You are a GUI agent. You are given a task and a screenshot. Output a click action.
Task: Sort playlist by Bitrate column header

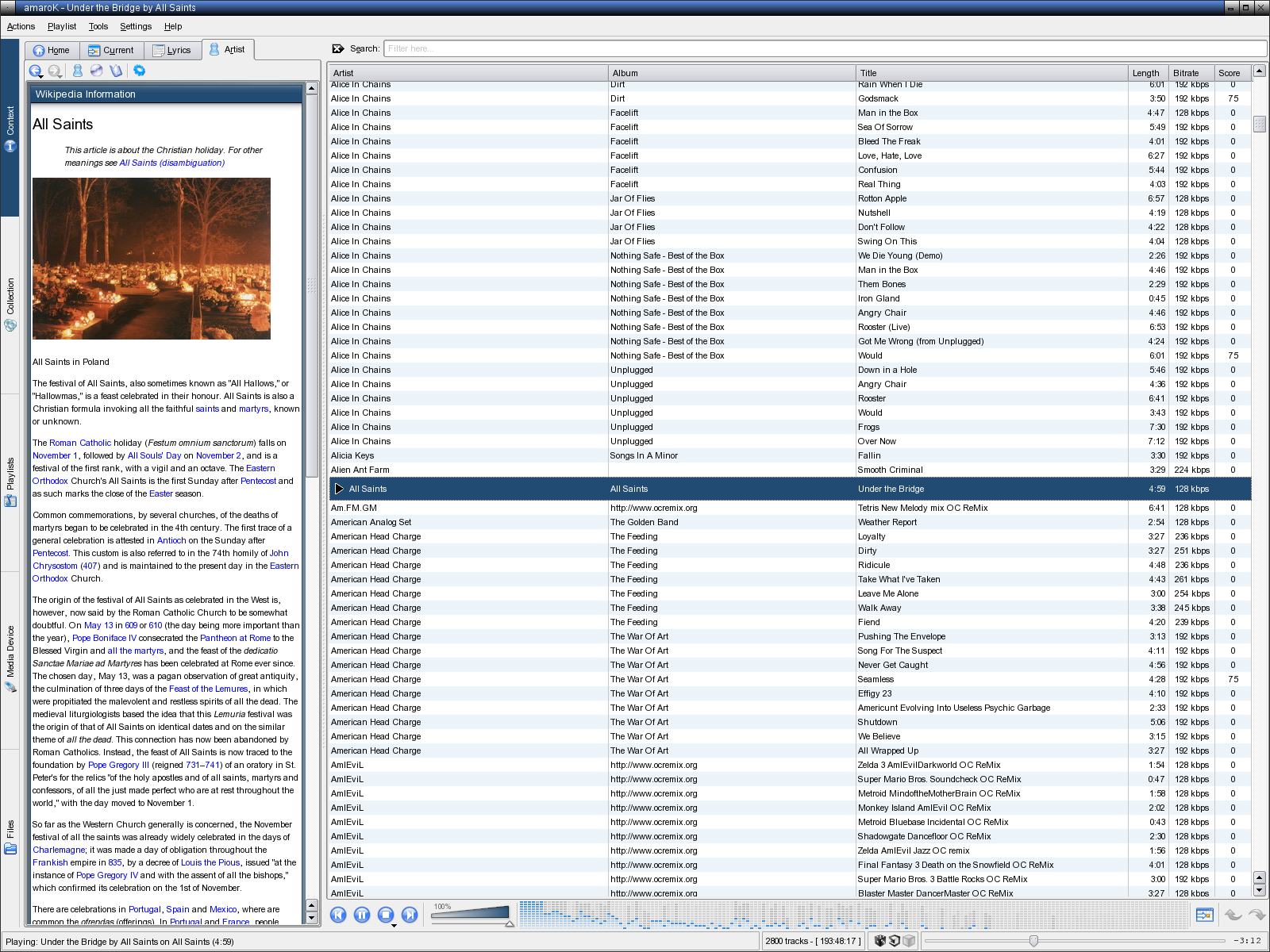point(1192,73)
